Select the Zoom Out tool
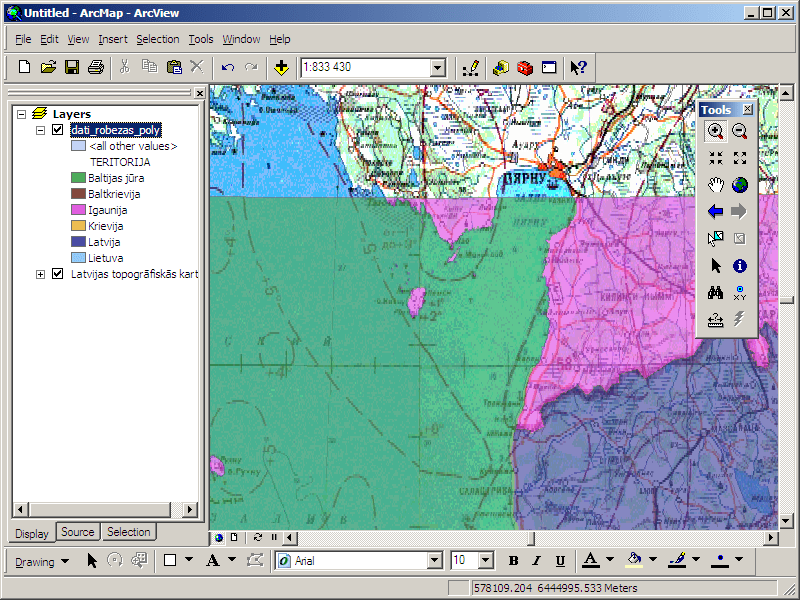This screenshot has height=600, width=800. (x=740, y=131)
